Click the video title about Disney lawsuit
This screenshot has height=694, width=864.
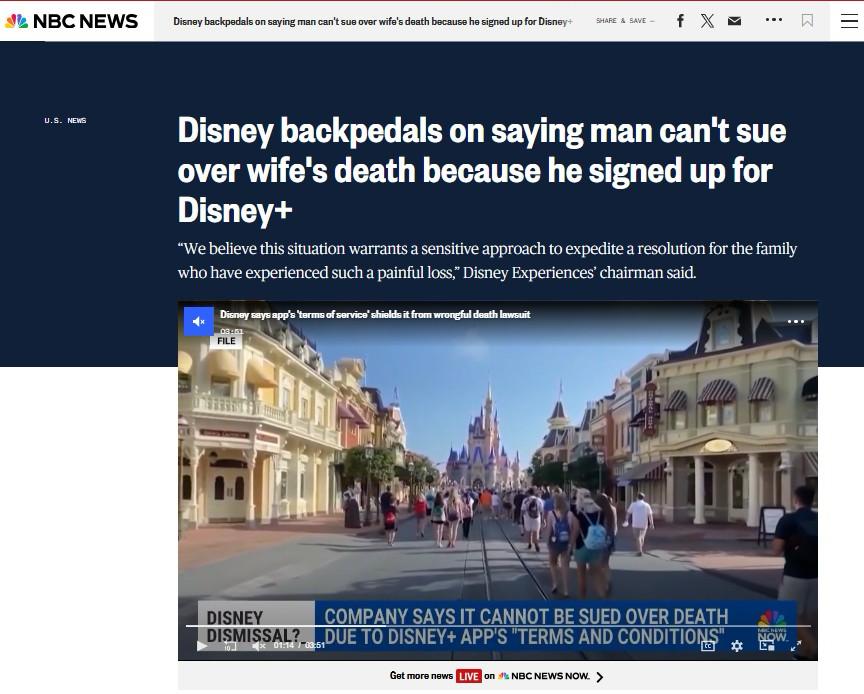[375, 315]
